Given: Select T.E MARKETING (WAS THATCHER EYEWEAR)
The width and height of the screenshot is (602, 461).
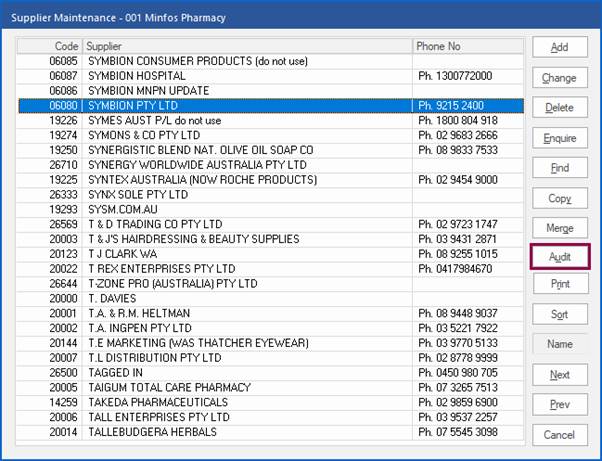Looking at the screenshot, I should coord(270,343).
